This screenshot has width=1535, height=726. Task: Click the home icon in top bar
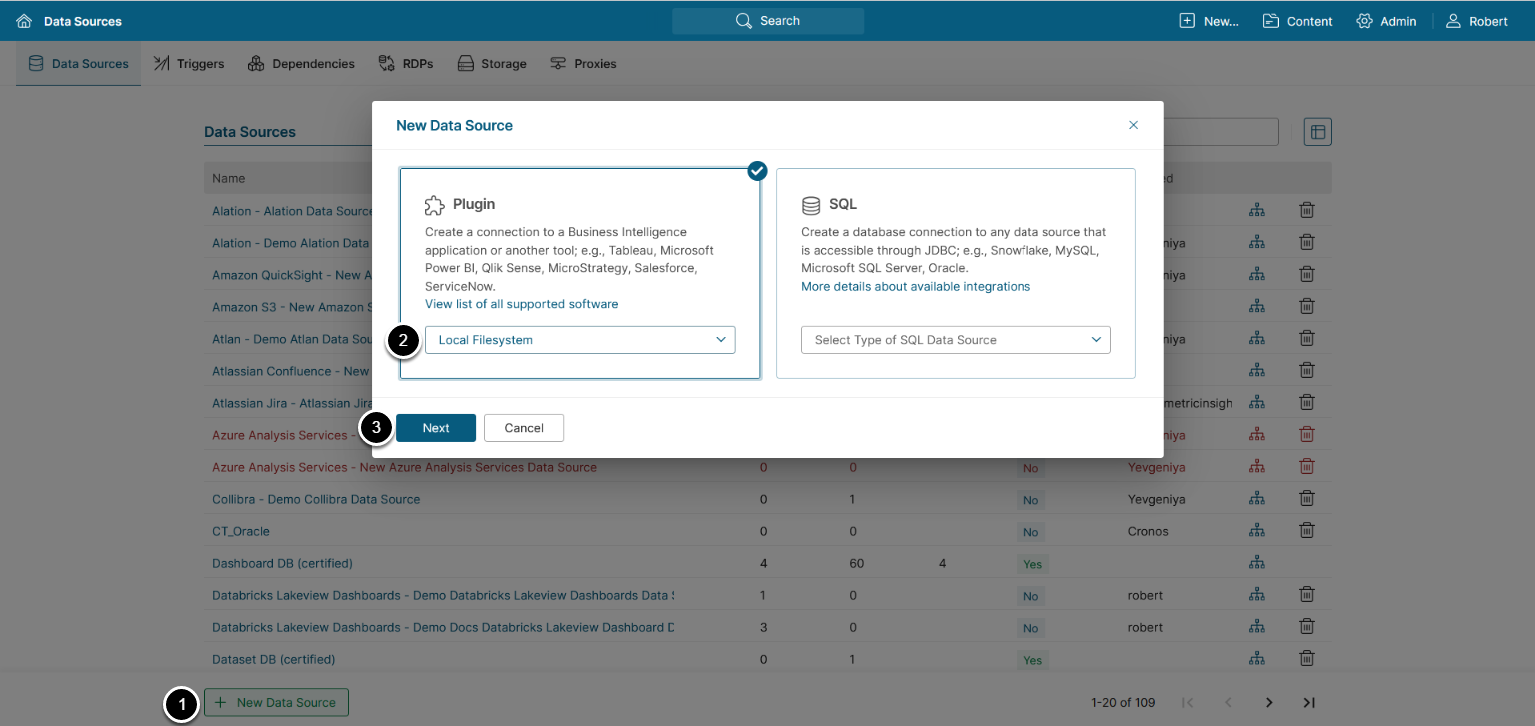coord(24,21)
